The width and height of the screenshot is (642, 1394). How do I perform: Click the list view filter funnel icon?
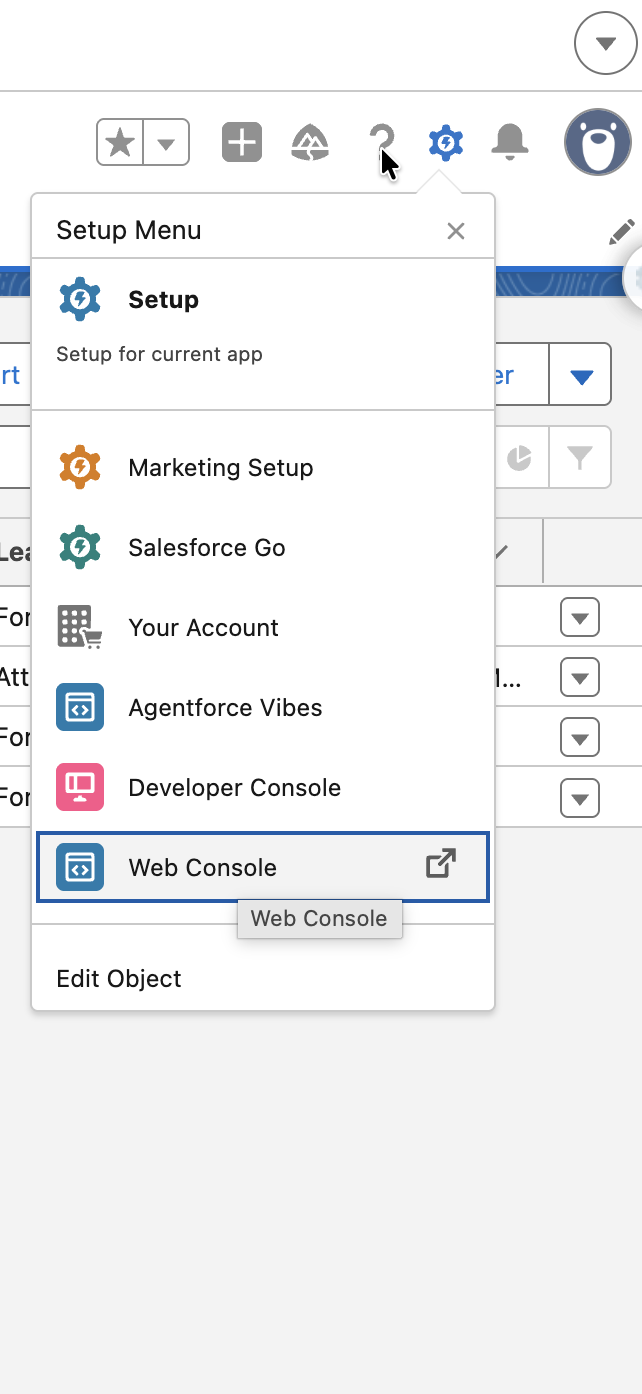point(579,458)
